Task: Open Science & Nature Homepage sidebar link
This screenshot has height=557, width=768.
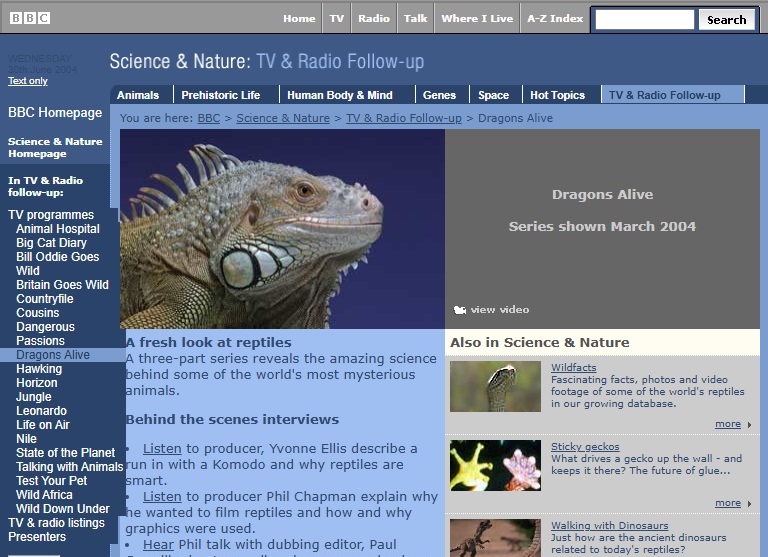Action: (x=55, y=147)
